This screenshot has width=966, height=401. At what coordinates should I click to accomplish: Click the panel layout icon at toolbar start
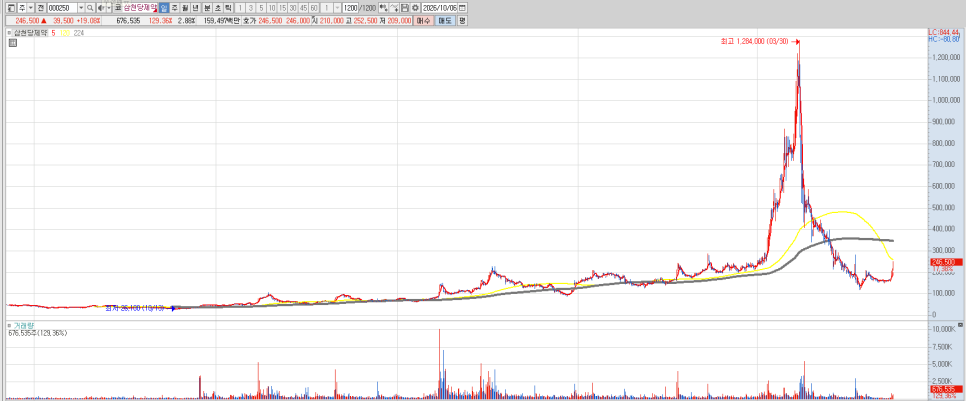(x=11, y=8)
